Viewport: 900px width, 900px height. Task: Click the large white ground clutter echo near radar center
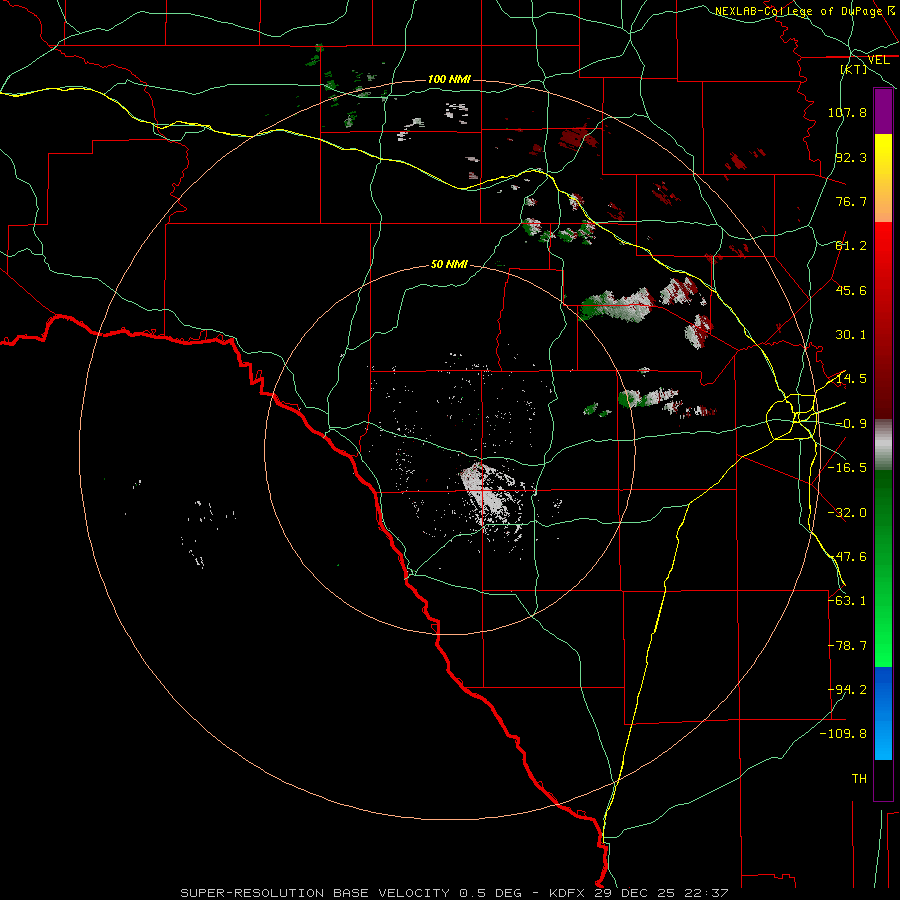click(488, 494)
